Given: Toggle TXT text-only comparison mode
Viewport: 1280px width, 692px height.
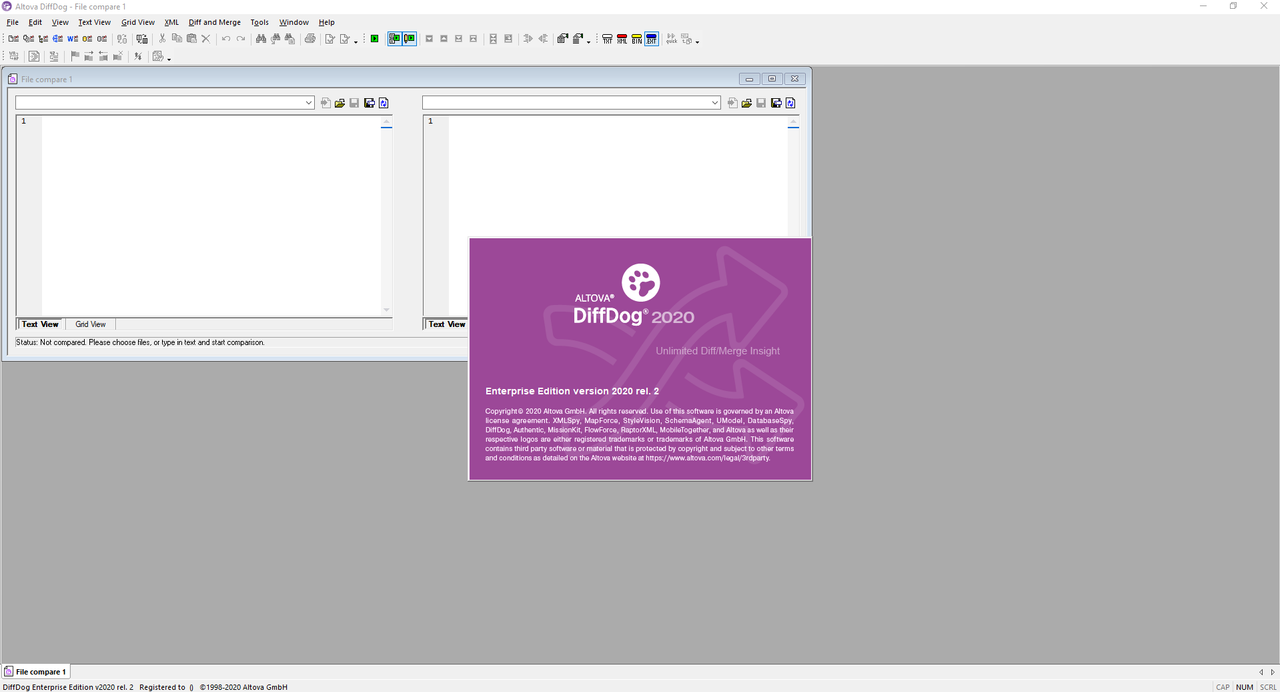Looking at the screenshot, I should click(607, 39).
